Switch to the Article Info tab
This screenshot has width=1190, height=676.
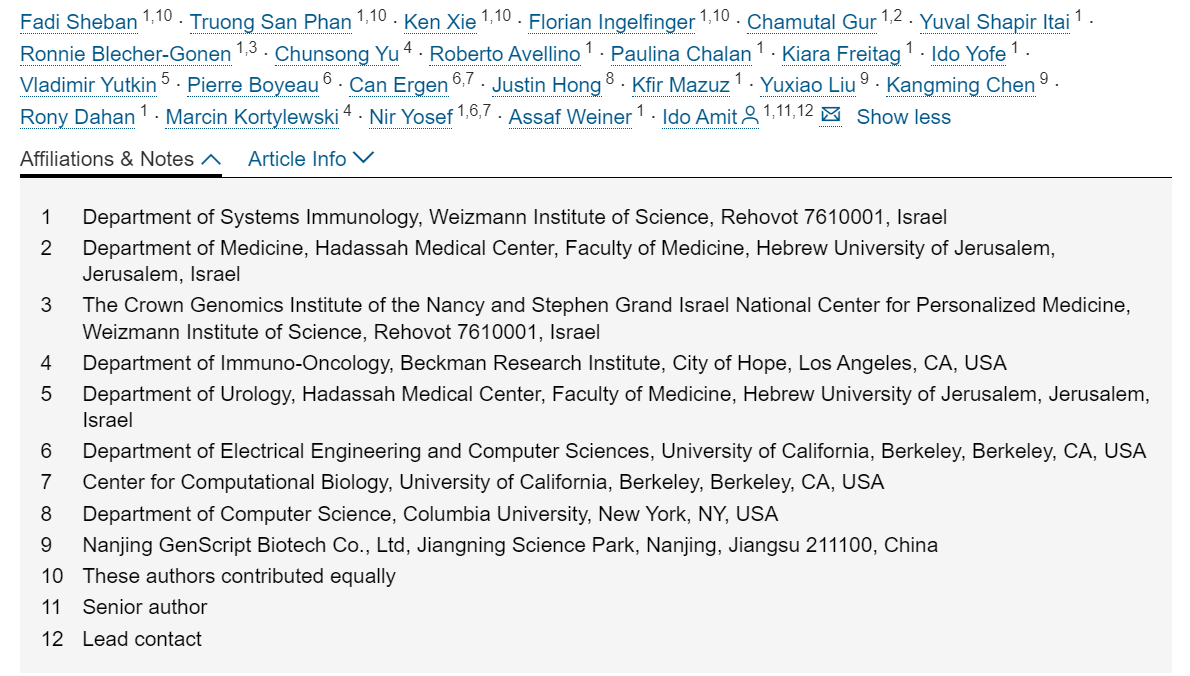pyautogui.click(x=297, y=159)
